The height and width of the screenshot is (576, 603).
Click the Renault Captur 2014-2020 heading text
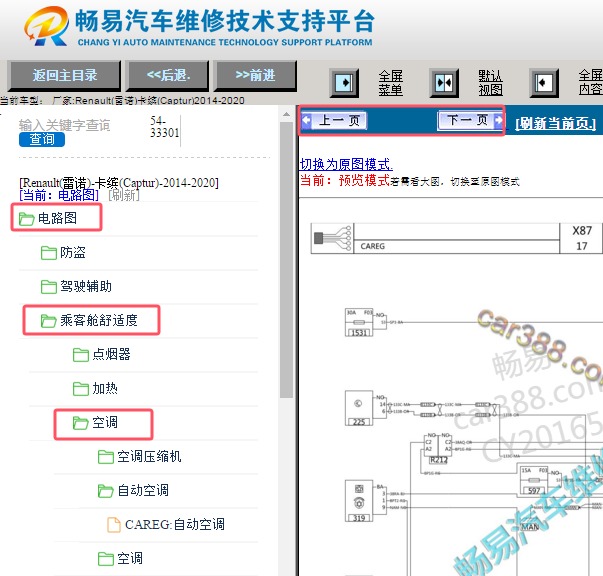119,182
